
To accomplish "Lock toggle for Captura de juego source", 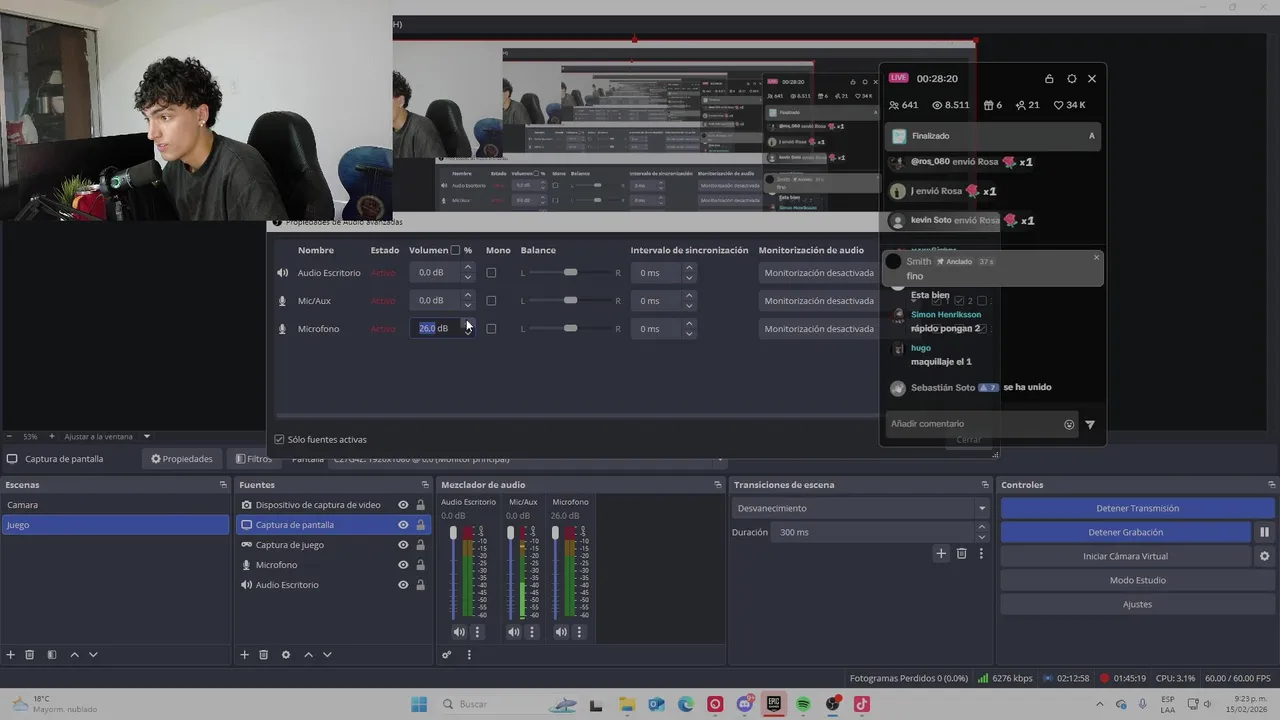I will [420, 545].
